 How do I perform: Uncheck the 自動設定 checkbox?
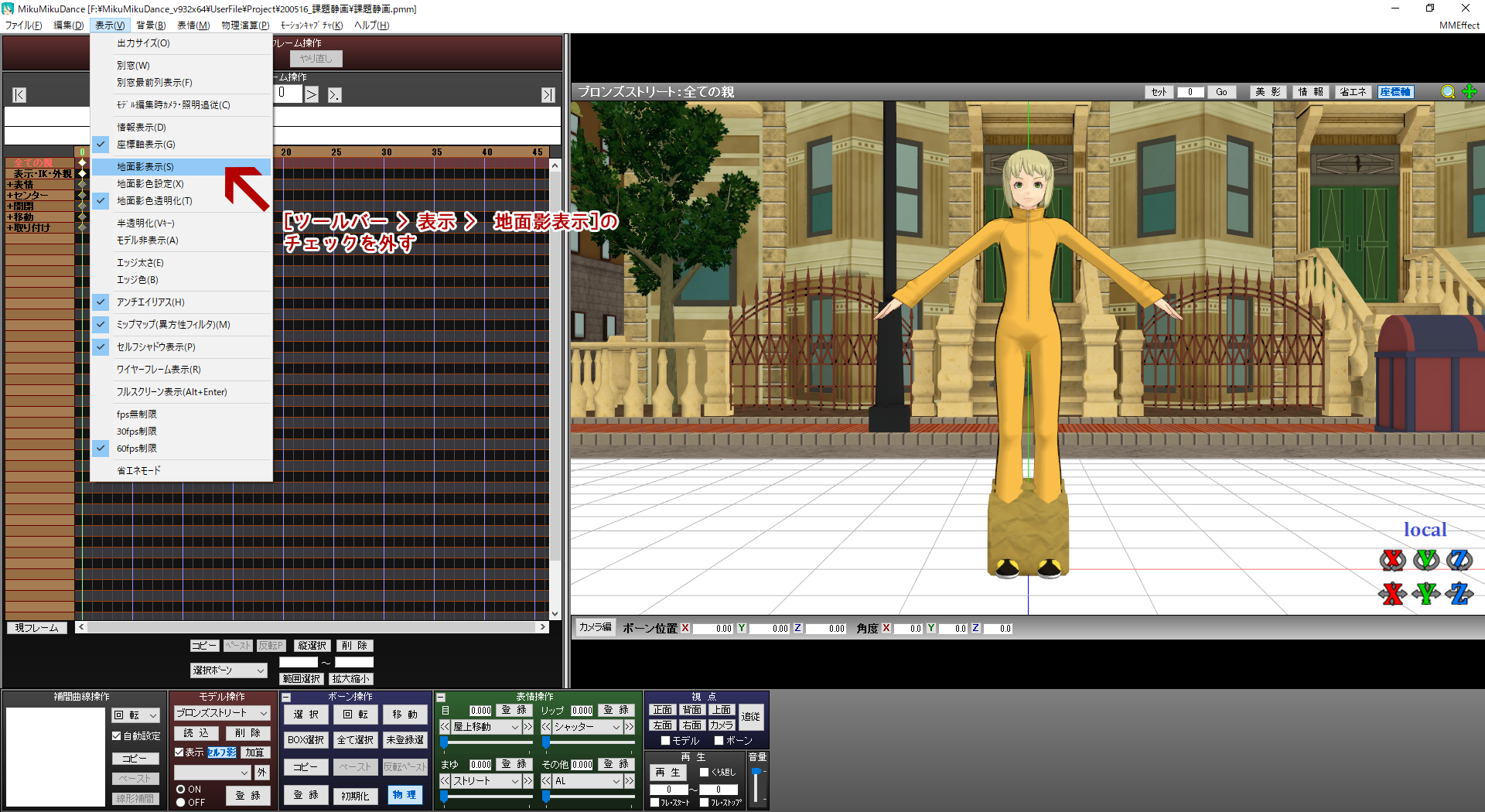pyautogui.click(x=117, y=736)
